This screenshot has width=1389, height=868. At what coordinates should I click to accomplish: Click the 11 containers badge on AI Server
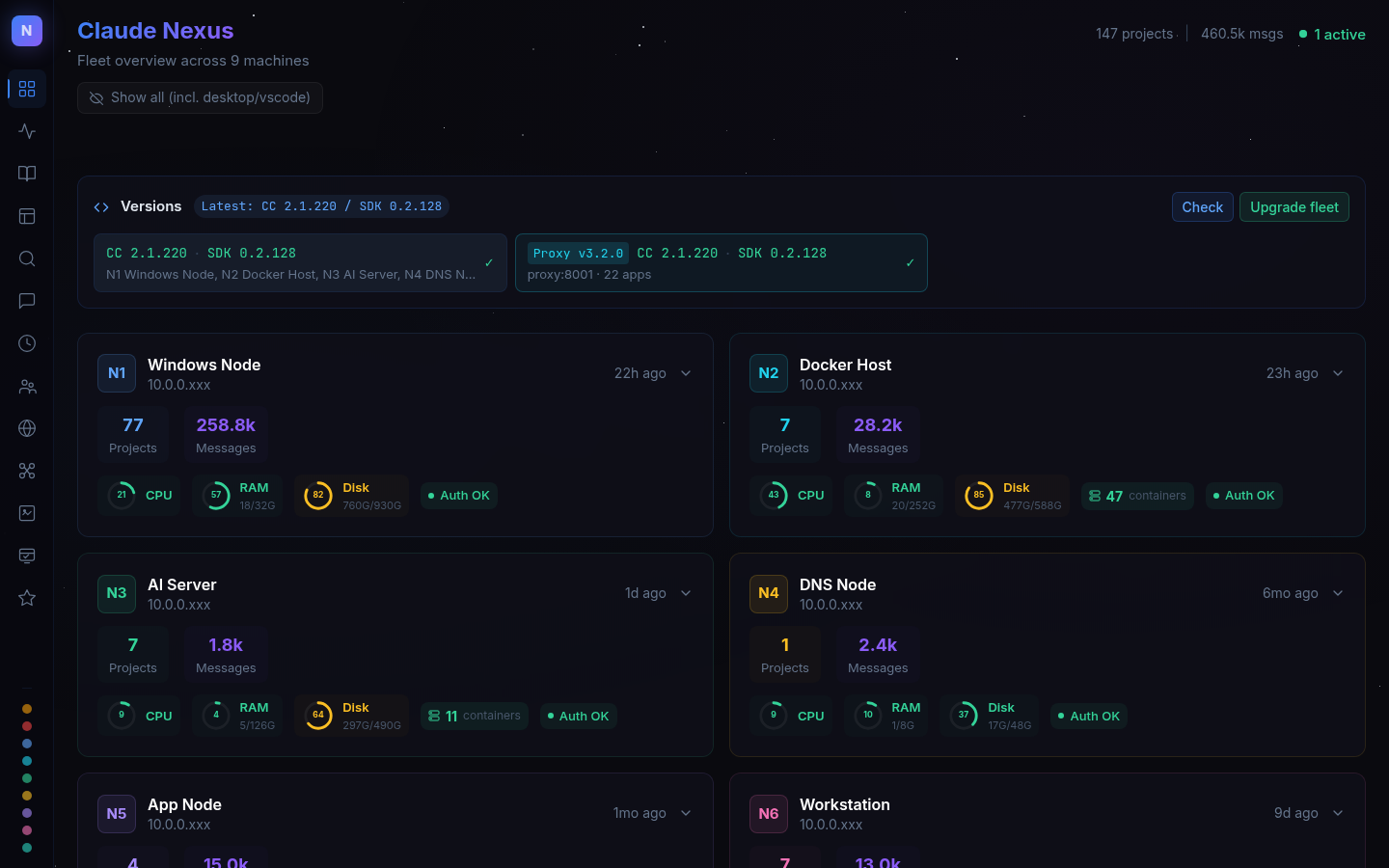[475, 716]
